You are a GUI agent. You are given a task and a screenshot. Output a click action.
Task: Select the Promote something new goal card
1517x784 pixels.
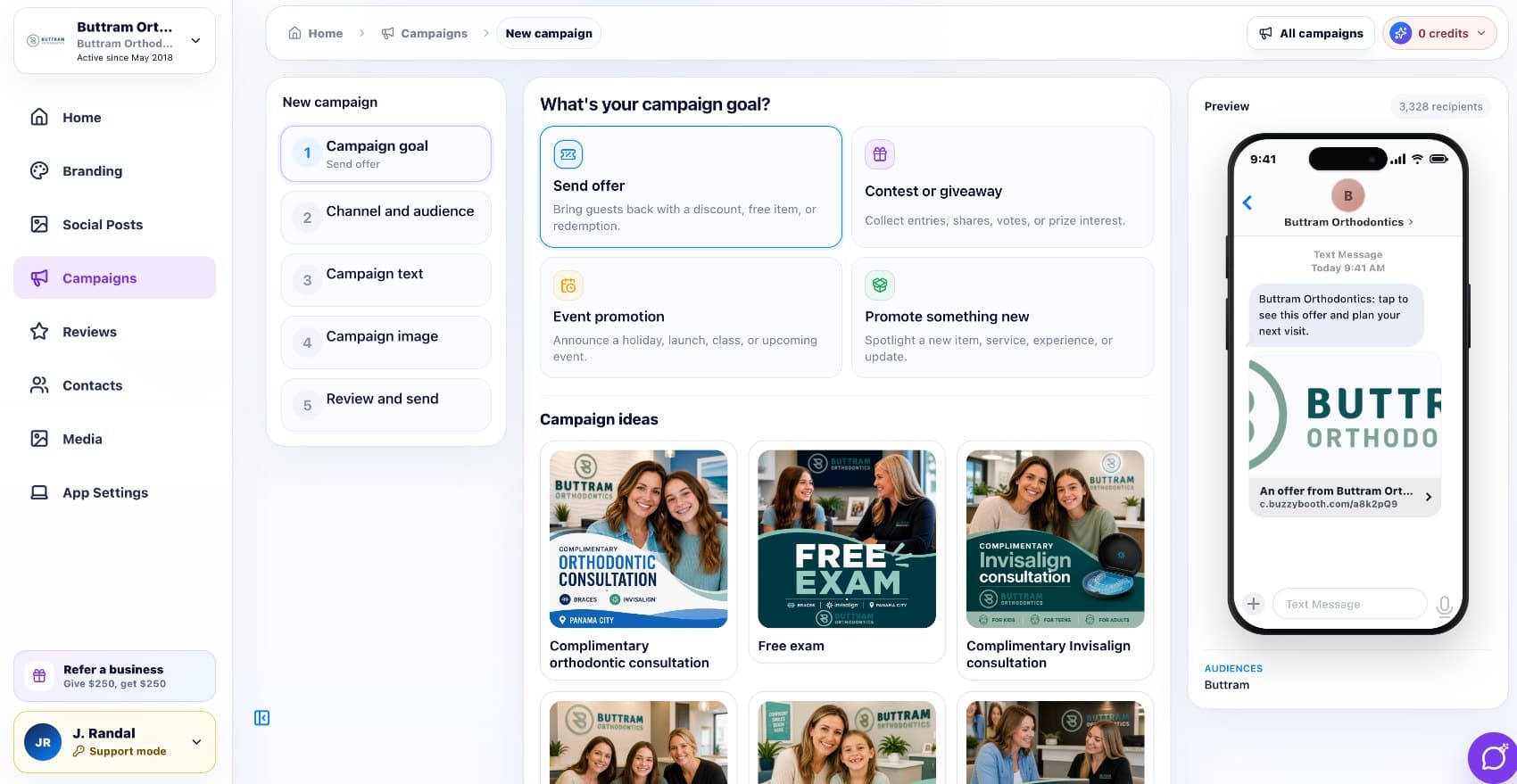1002,318
